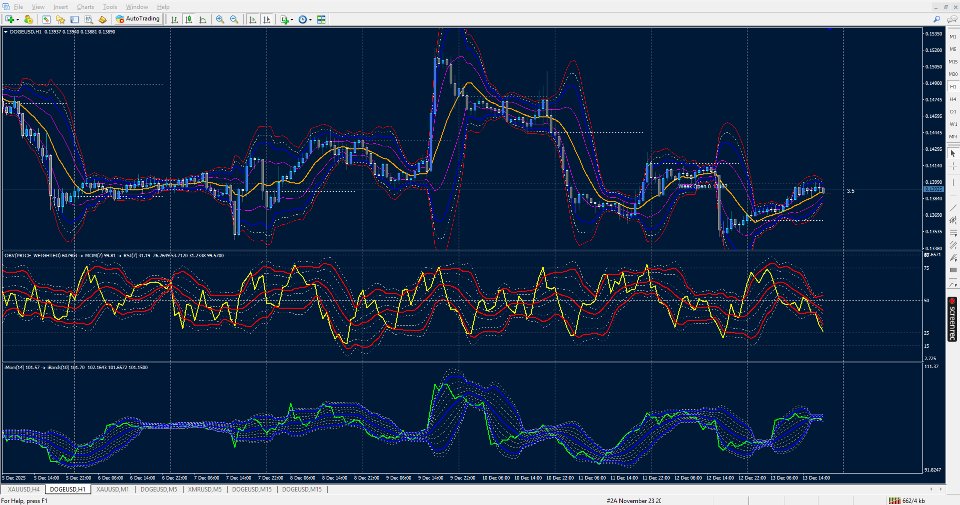Open the Periods clock icon

(x=302, y=20)
